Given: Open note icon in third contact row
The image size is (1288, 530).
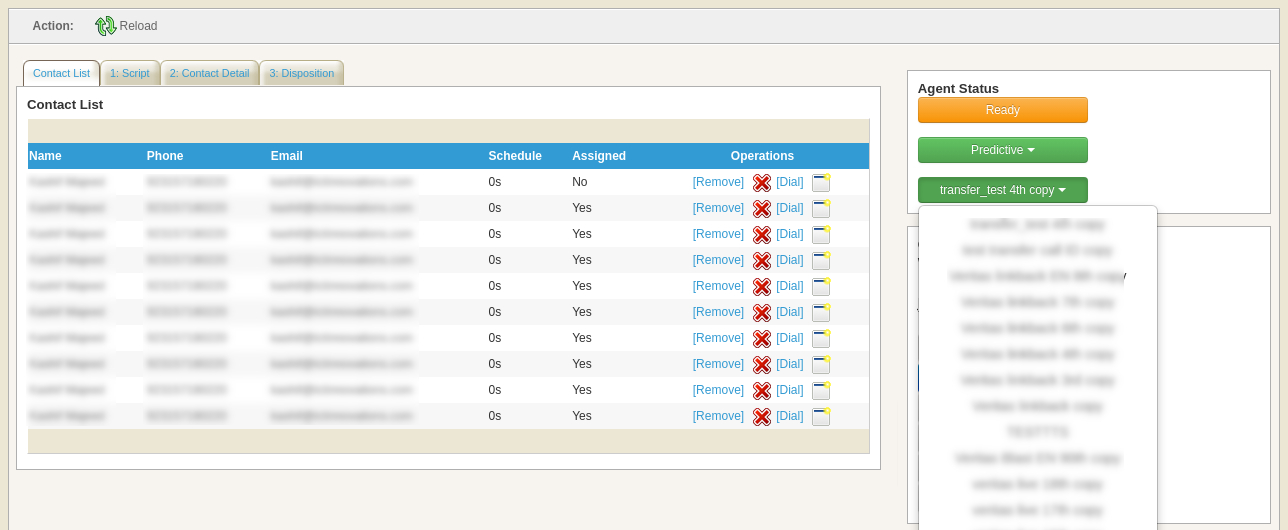Looking at the screenshot, I should pos(821,234).
